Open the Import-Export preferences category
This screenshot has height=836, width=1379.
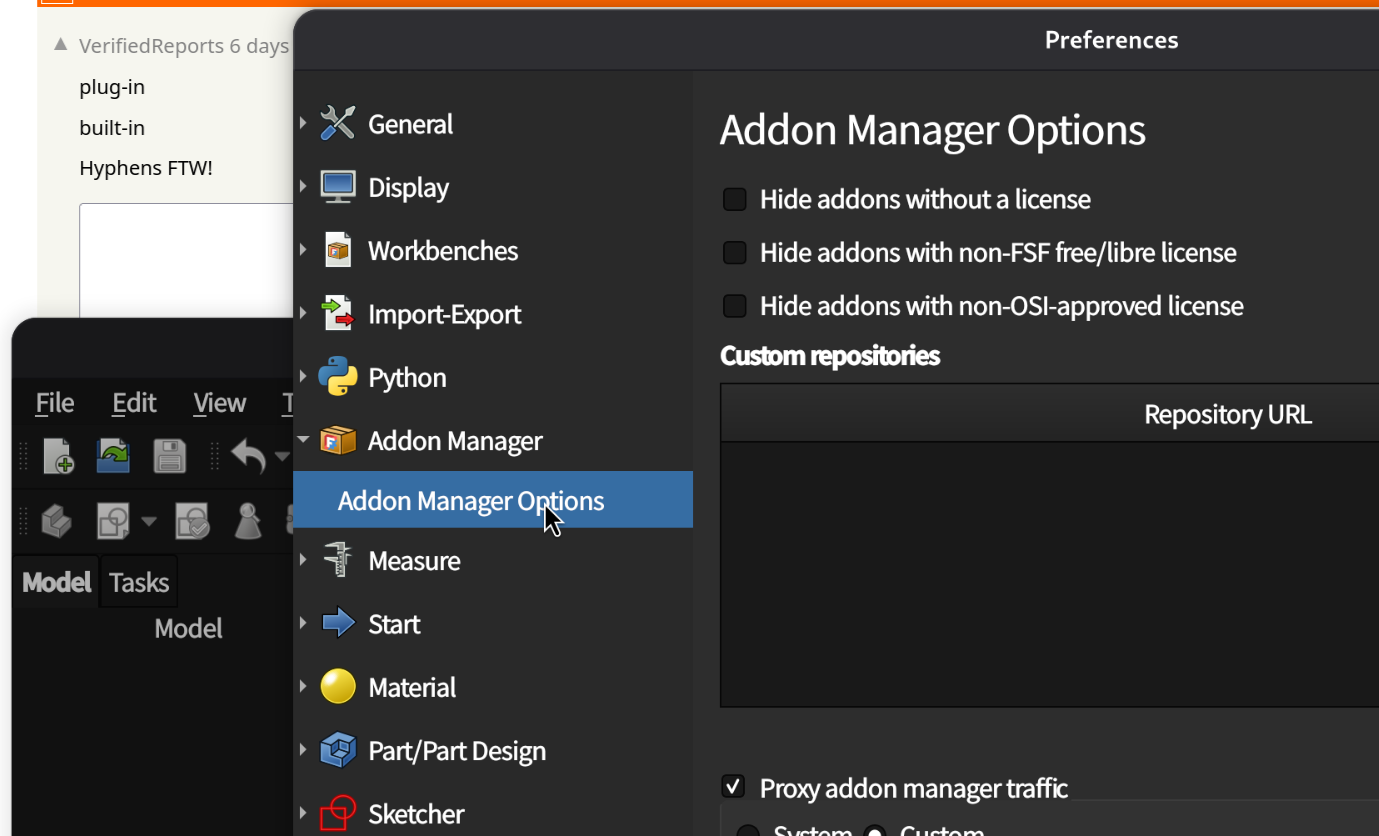(444, 314)
